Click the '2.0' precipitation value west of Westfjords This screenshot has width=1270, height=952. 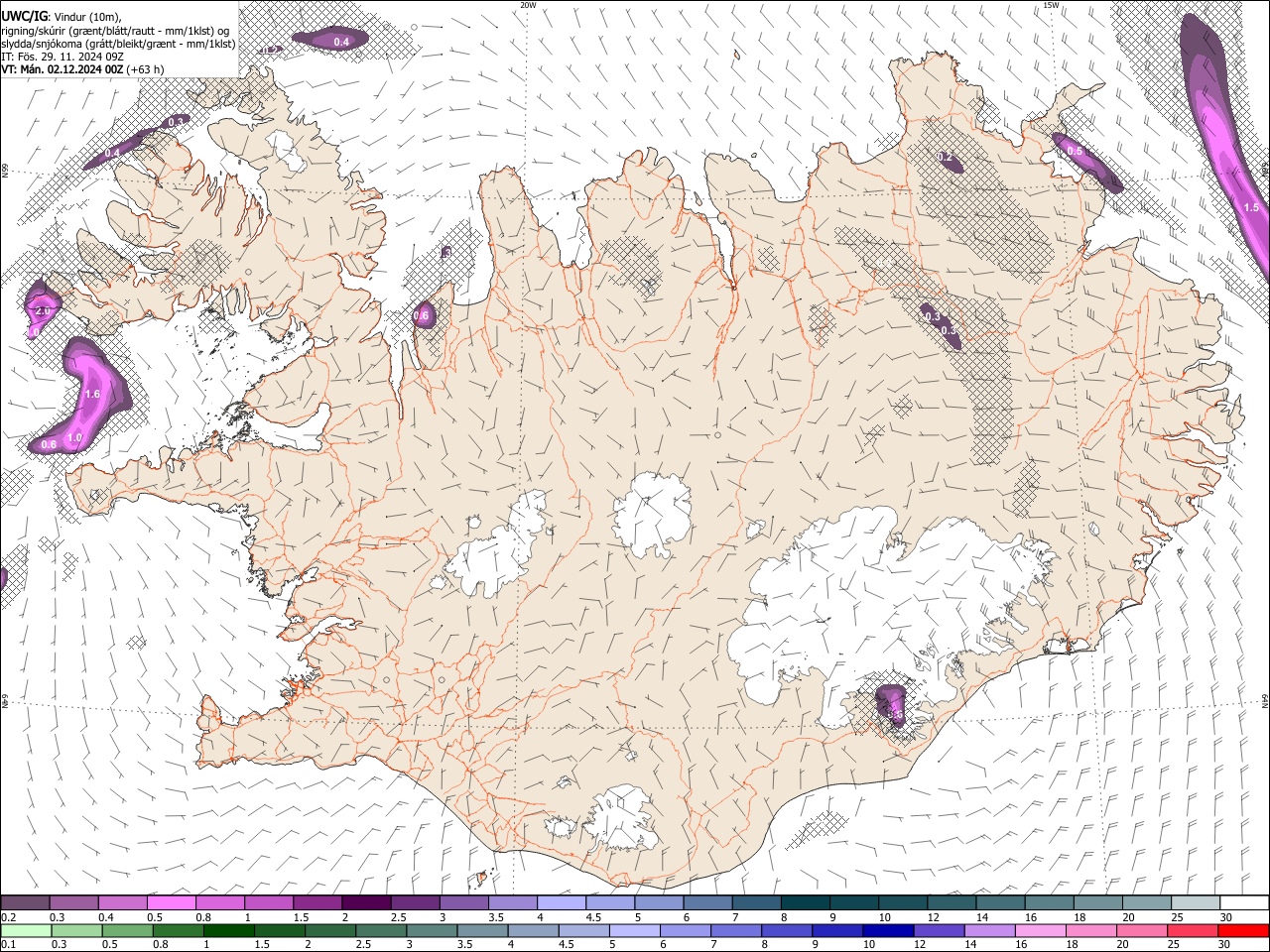[42, 310]
